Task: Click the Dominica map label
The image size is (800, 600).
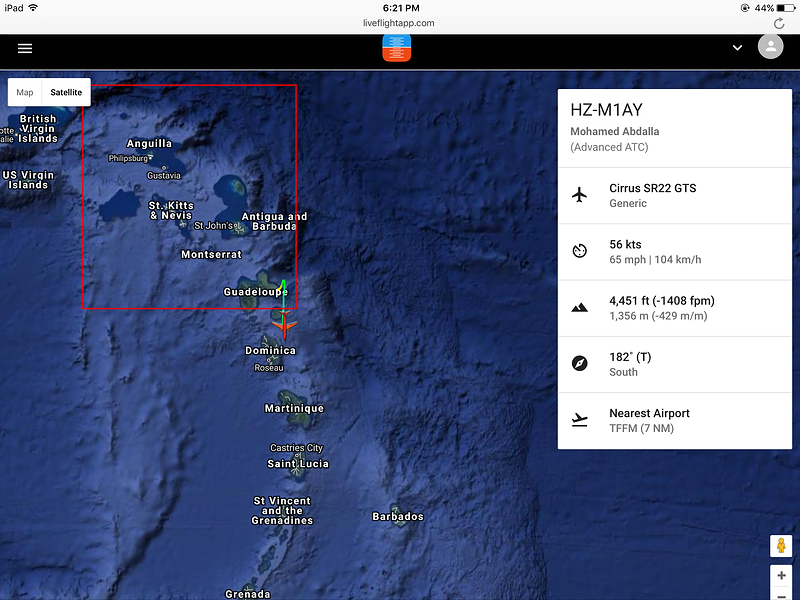Action: point(270,351)
